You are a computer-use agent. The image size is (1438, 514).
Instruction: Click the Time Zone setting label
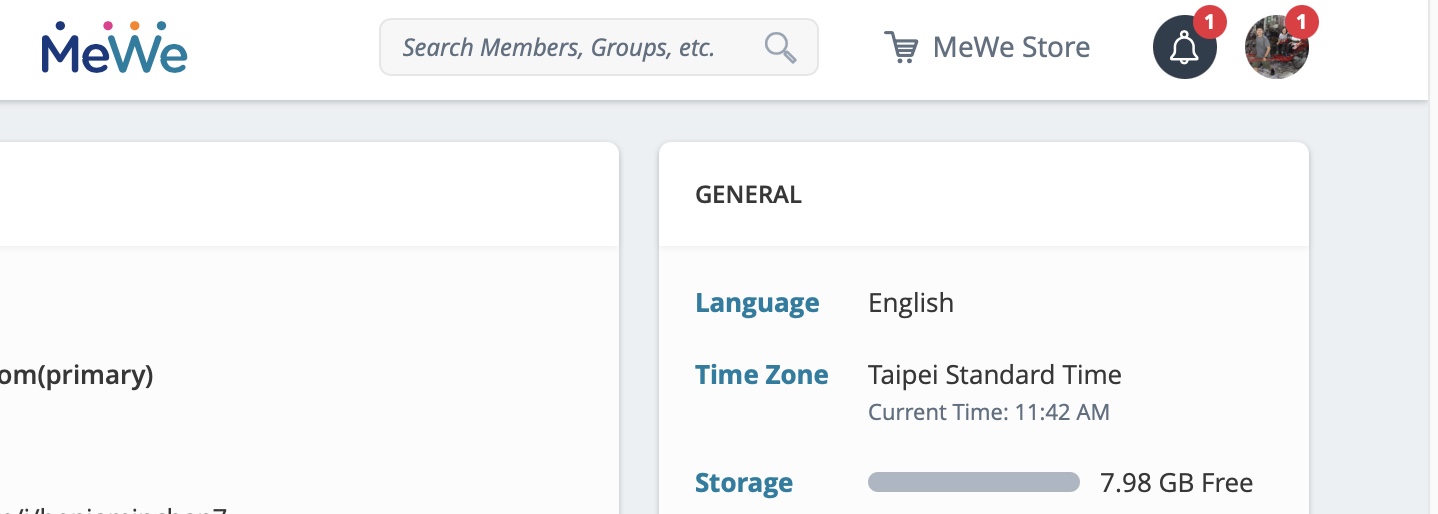tap(762, 375)
